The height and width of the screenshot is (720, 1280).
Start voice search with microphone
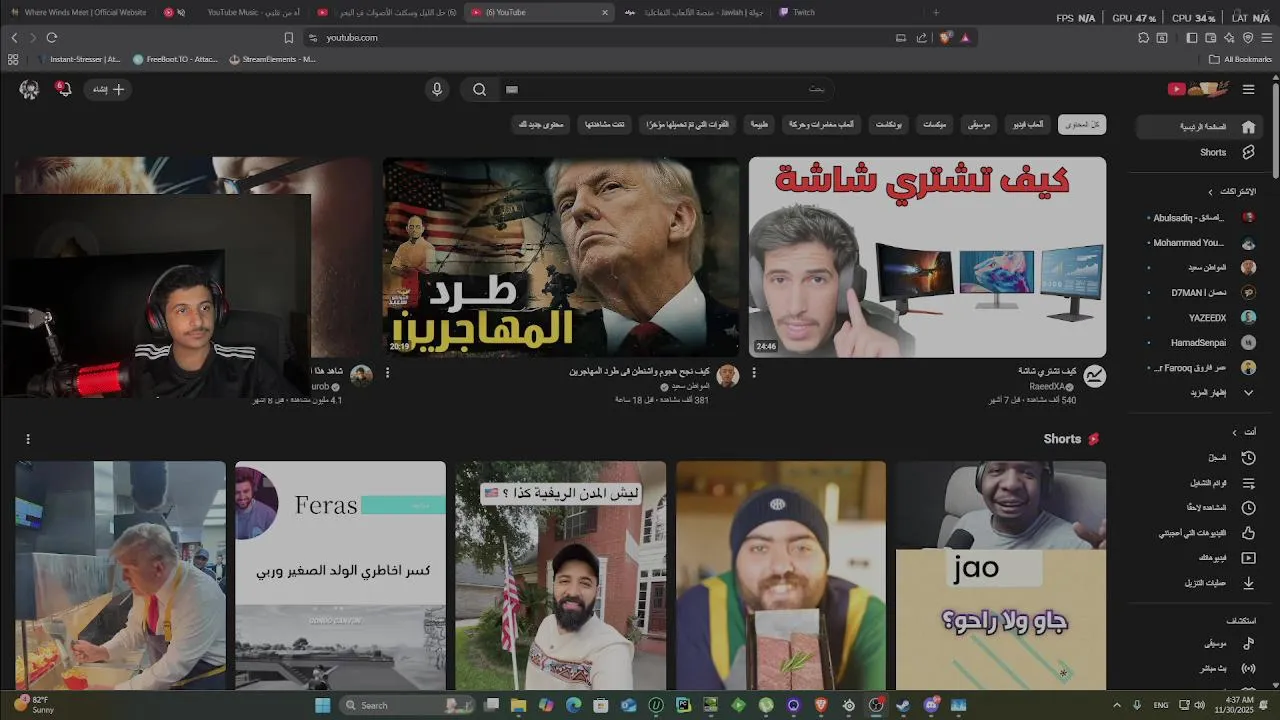[x=437, y=89]
